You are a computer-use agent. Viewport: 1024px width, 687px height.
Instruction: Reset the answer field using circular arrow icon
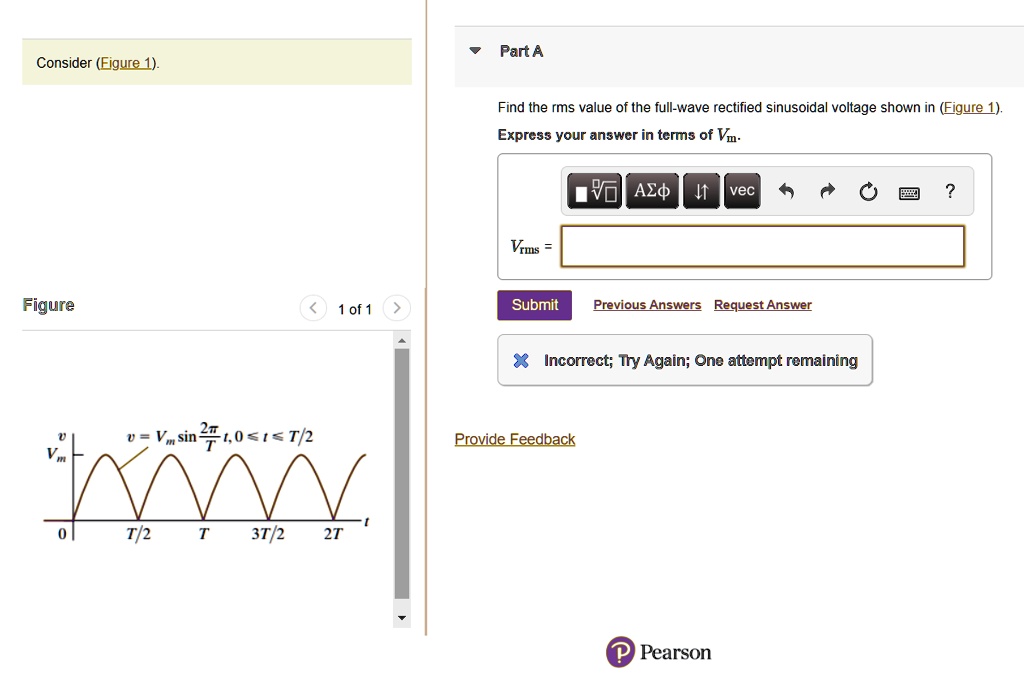coord(867,191)
